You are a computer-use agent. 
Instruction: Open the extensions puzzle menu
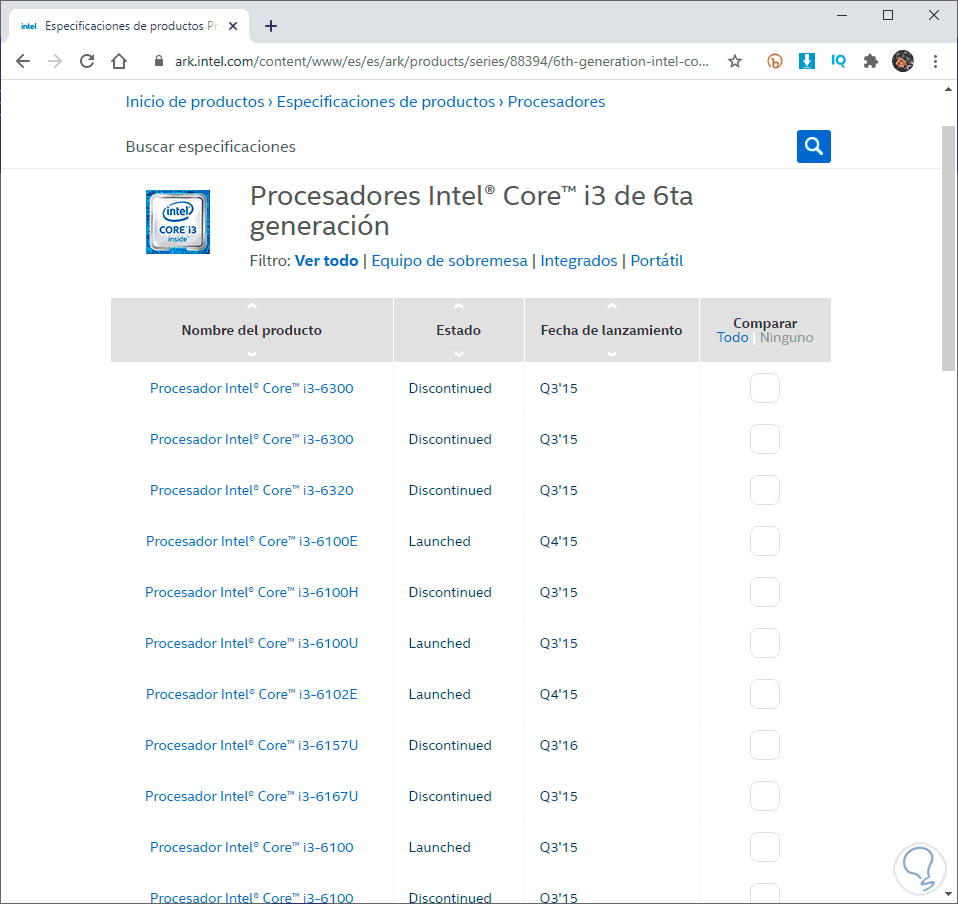870,61
